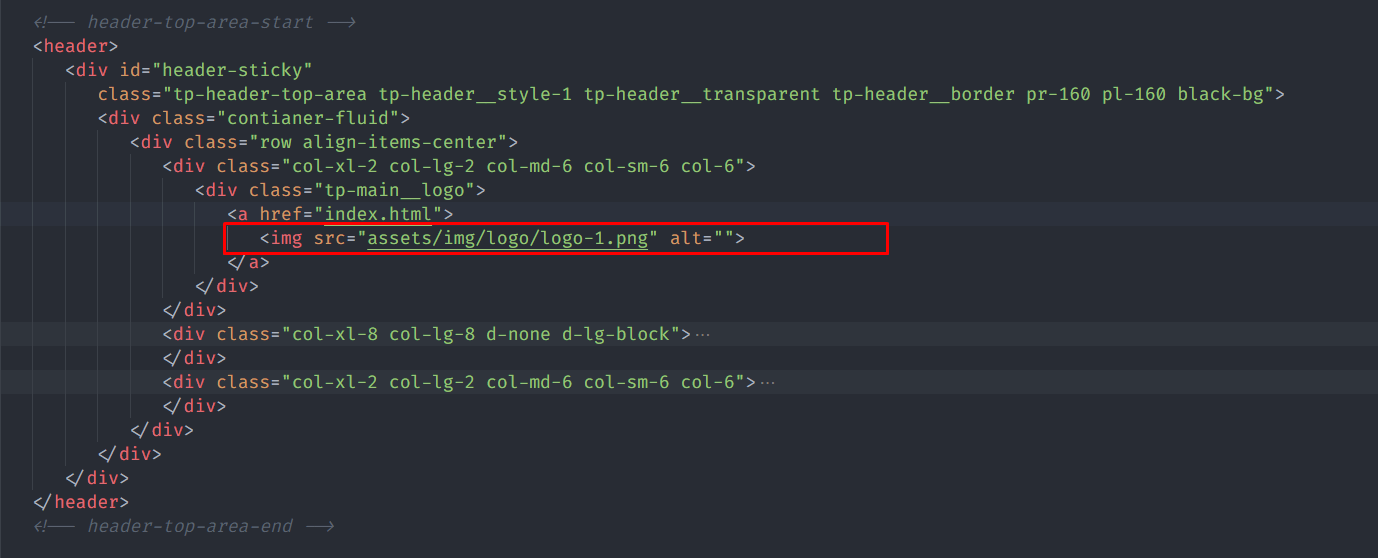Click the closing anchor tag
Screen dimensions: 1378x558
click(x=248, y=262)
